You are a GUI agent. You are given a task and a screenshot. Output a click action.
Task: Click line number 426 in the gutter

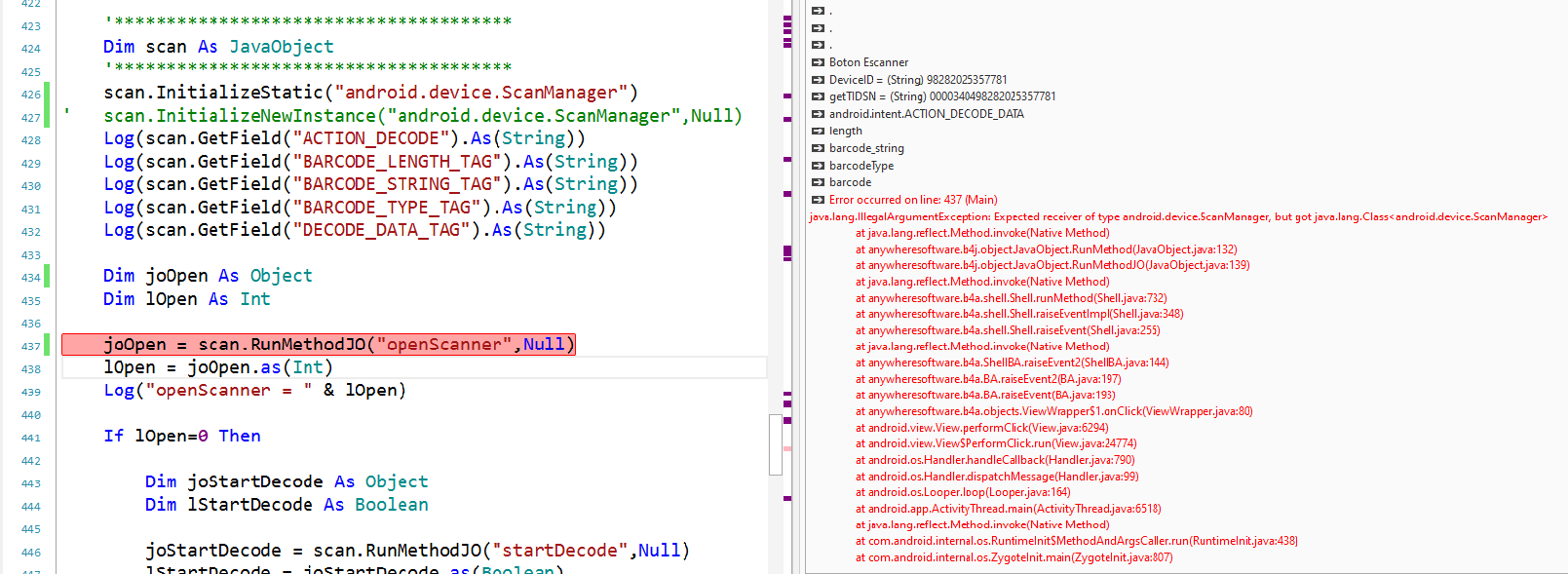pyautogui.click(x=30, y=95)
